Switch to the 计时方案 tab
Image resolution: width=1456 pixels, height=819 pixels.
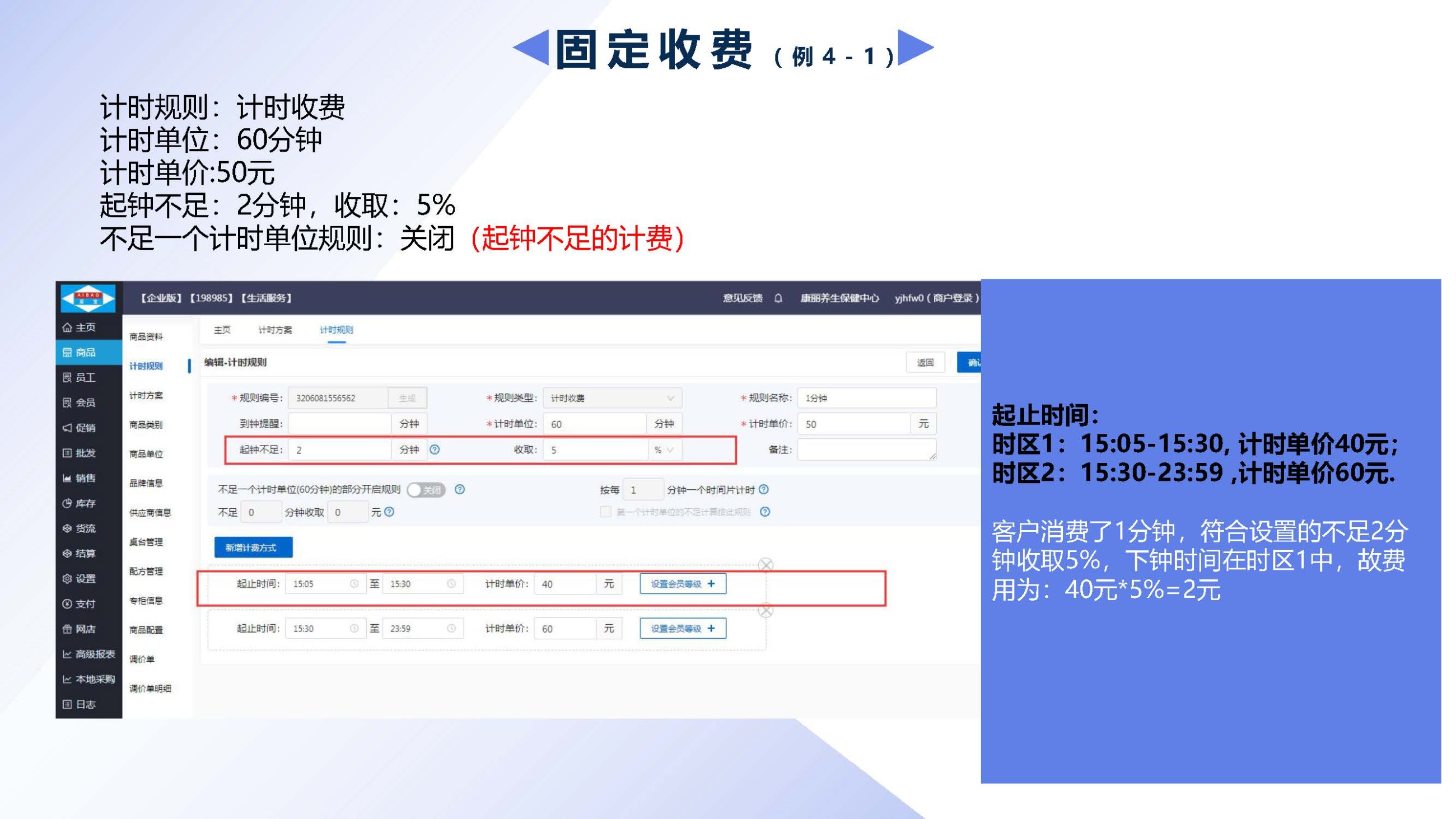(x=275, y=330)
